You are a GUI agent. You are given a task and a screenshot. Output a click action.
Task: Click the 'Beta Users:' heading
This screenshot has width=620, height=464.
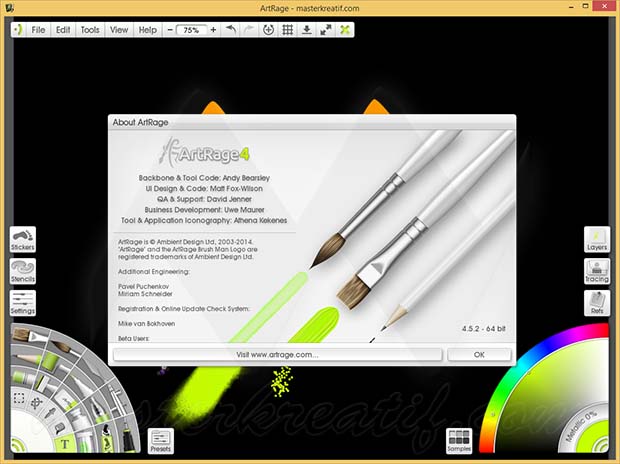[133, 339]
